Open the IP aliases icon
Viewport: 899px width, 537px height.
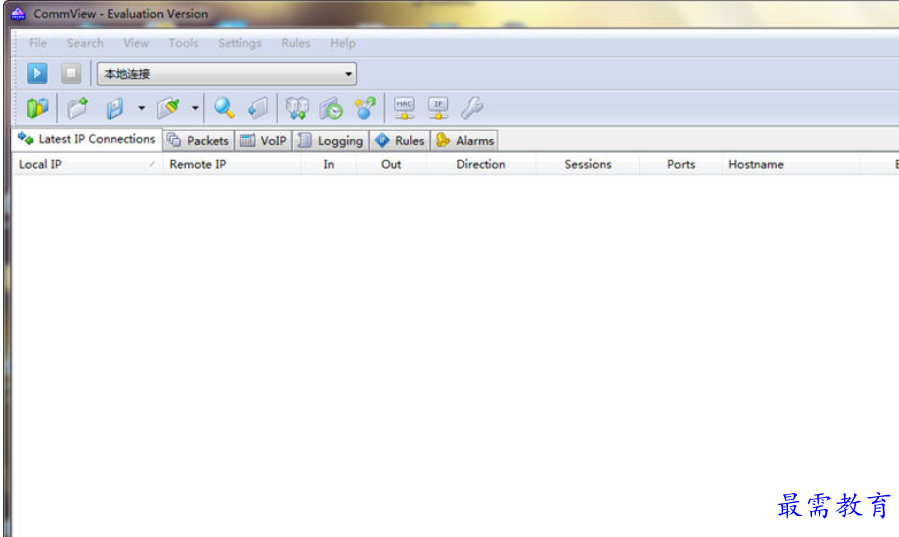point(438,108)
